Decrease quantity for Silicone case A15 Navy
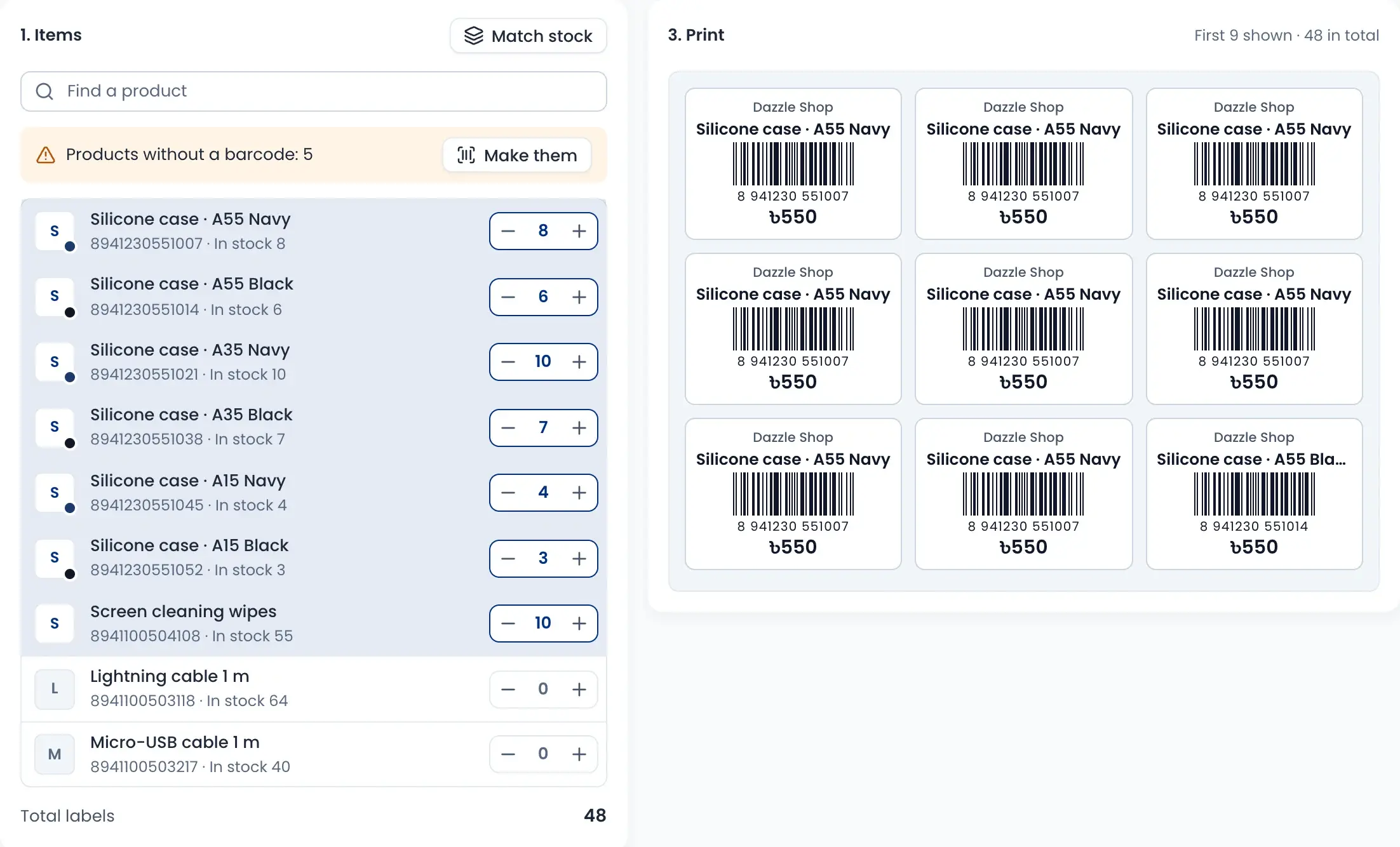Screen dimensions: 1400x847 (x=508, y=493)
